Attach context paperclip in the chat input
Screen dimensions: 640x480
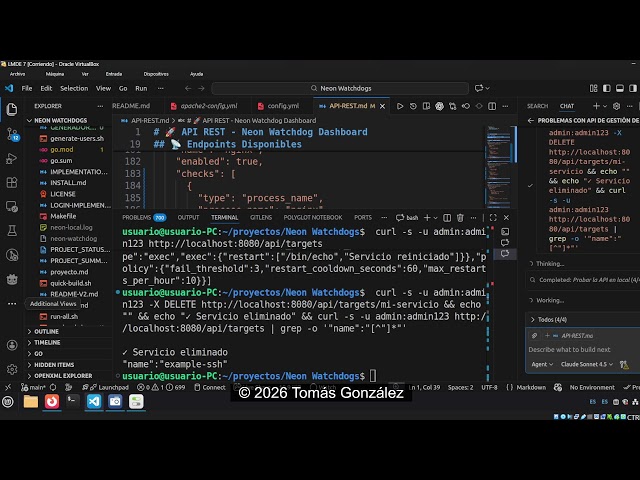coord(534,336)
